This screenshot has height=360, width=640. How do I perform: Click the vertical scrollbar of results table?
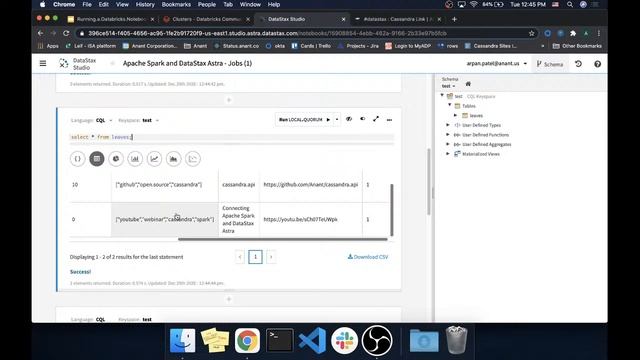(392, 210)
